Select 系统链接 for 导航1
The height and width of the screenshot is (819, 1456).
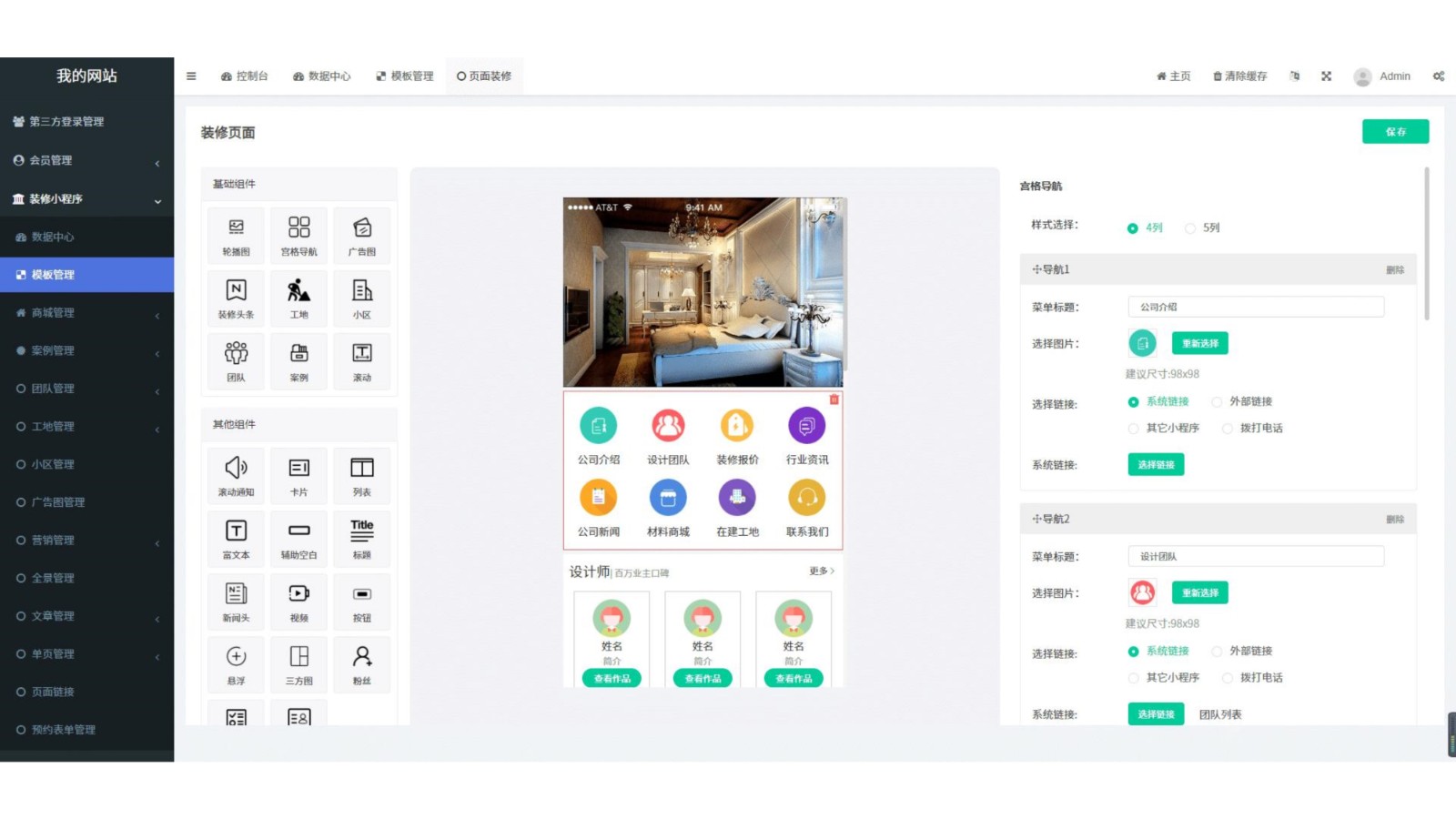tap(1158, 402)
